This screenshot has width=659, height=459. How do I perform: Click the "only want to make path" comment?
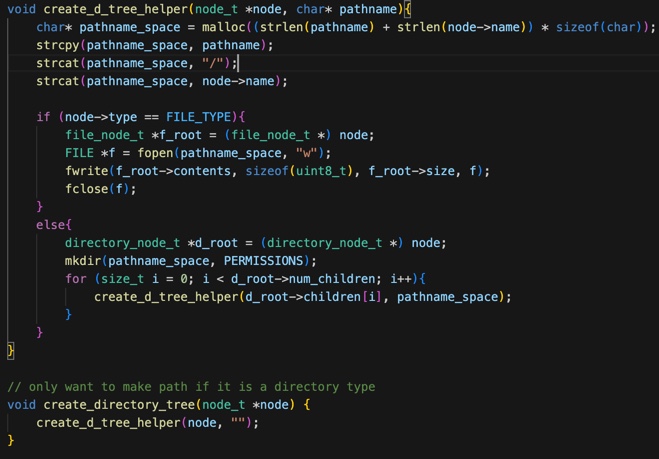191,387
